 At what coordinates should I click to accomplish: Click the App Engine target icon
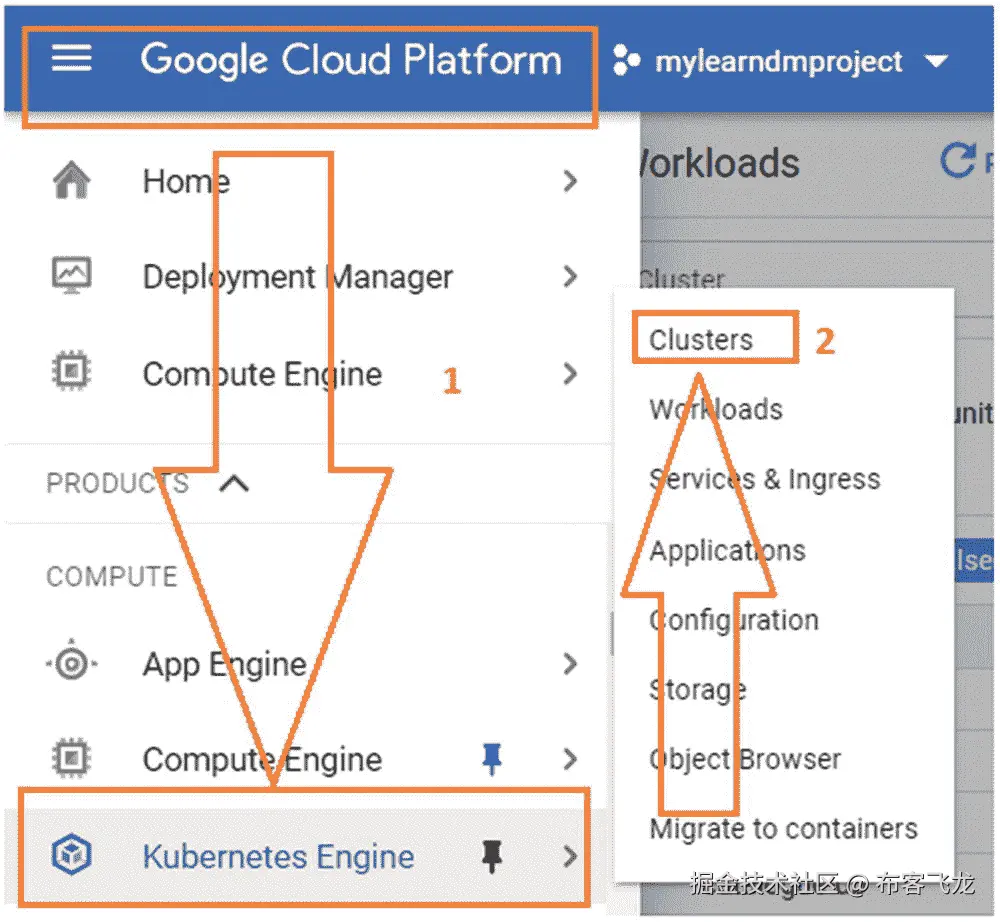(71, 664)
